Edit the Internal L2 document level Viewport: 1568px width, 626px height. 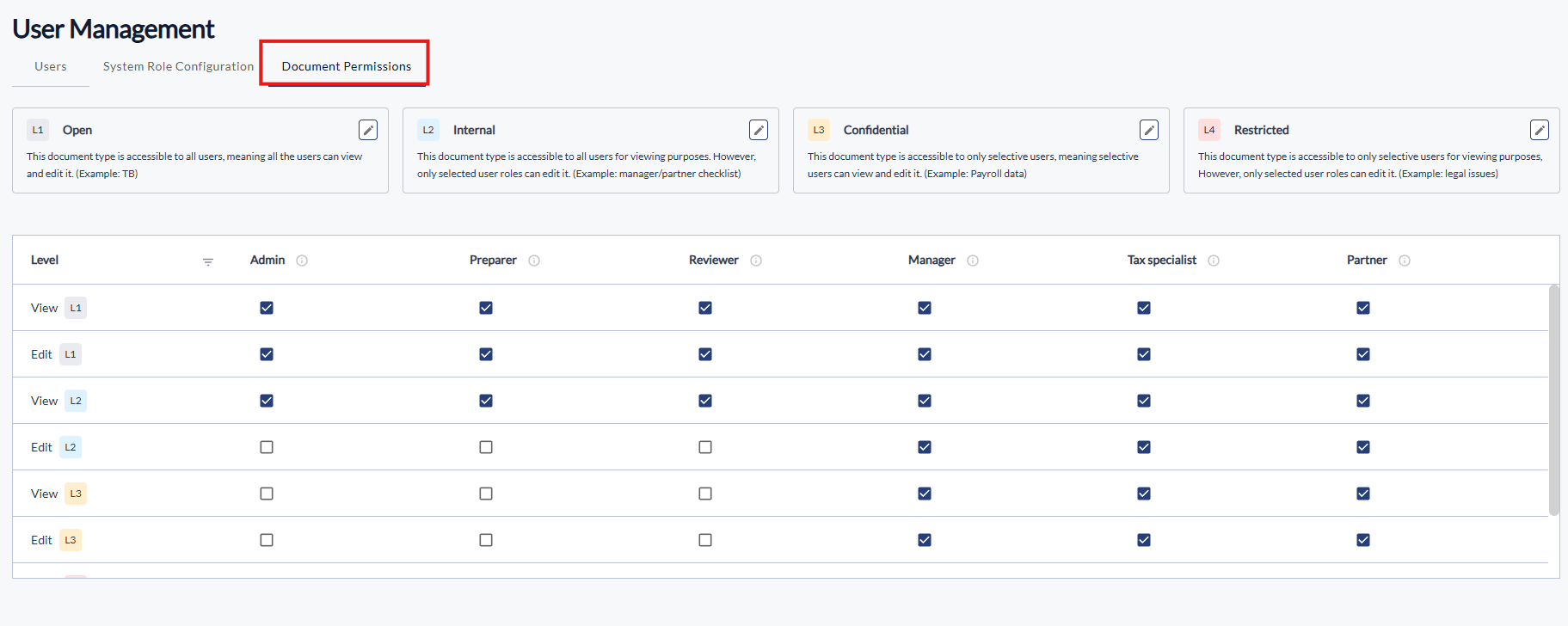759,130
